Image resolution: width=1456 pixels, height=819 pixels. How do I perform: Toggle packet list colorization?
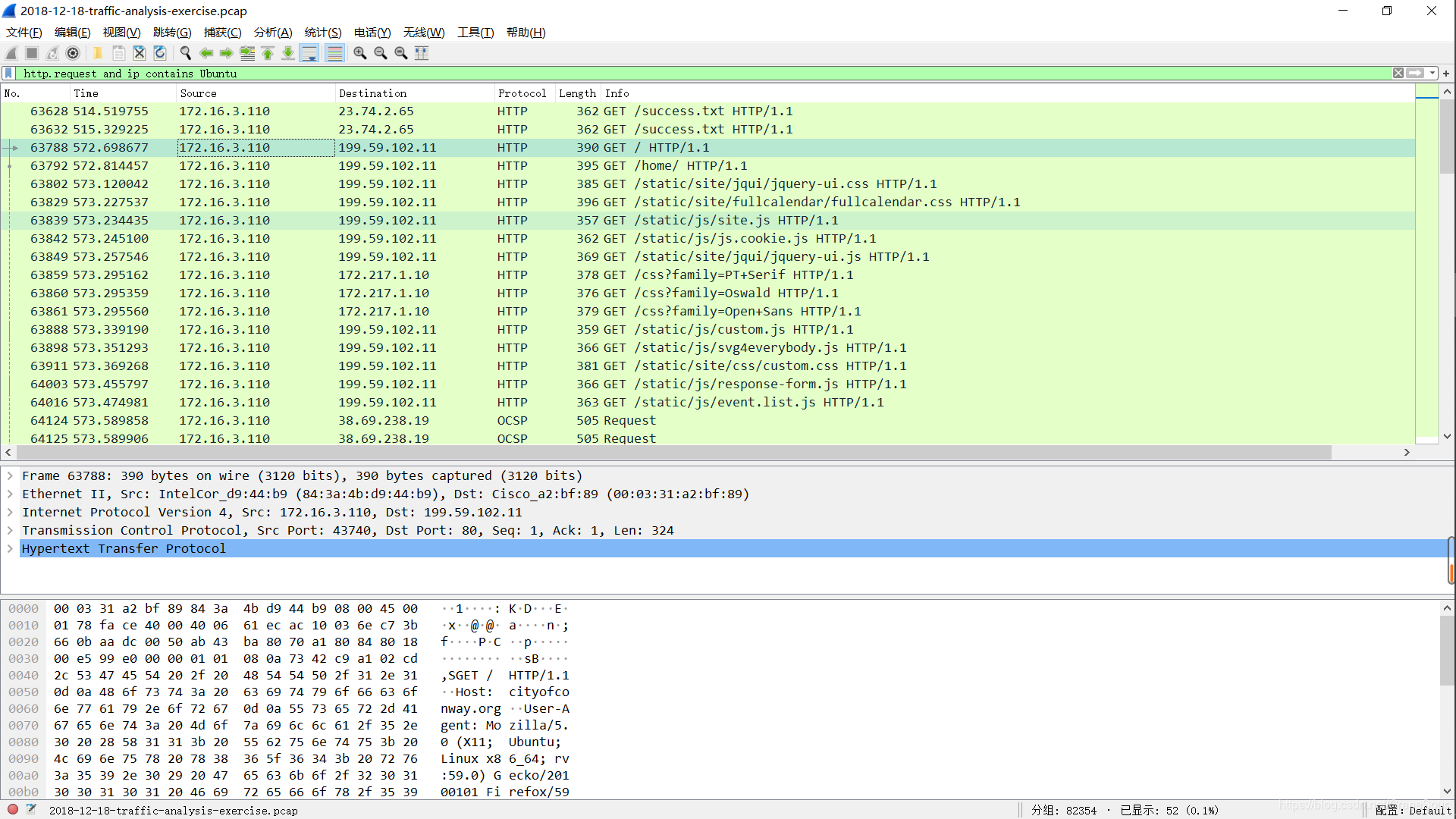pyautogui.click(x=334, y=53)
